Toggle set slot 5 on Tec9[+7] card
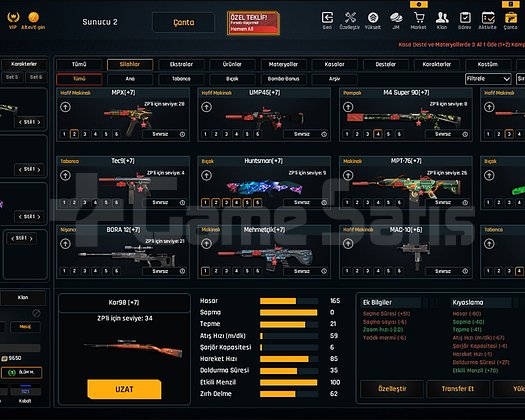 [106, 203]
